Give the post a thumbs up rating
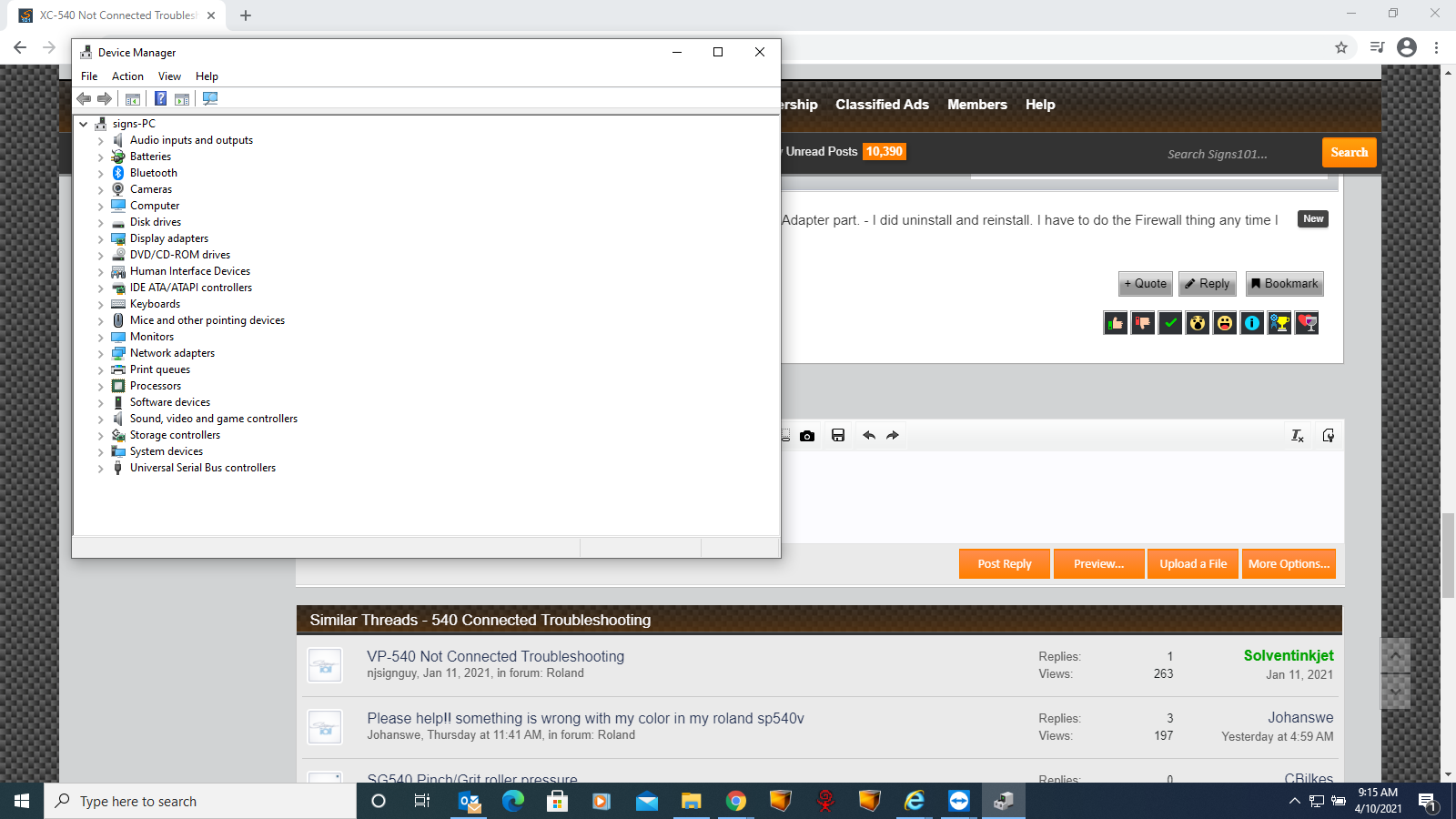Viewport: 1456px width, 819px height. (x=1116, y=323)
